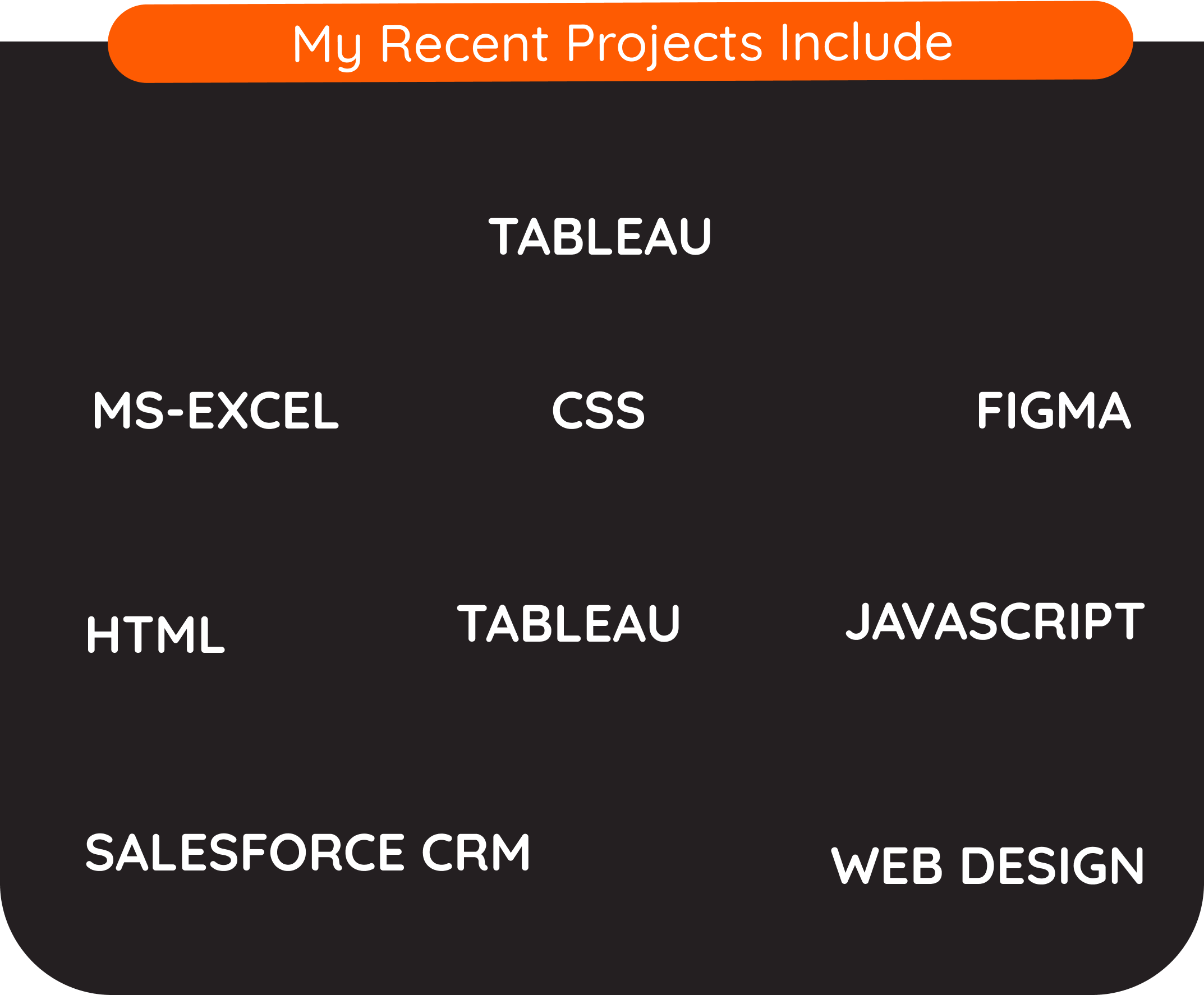The image size is (1204, 995).
Task: Open the JAVASCRIPT project label
Action: click(x=995, y=621)
